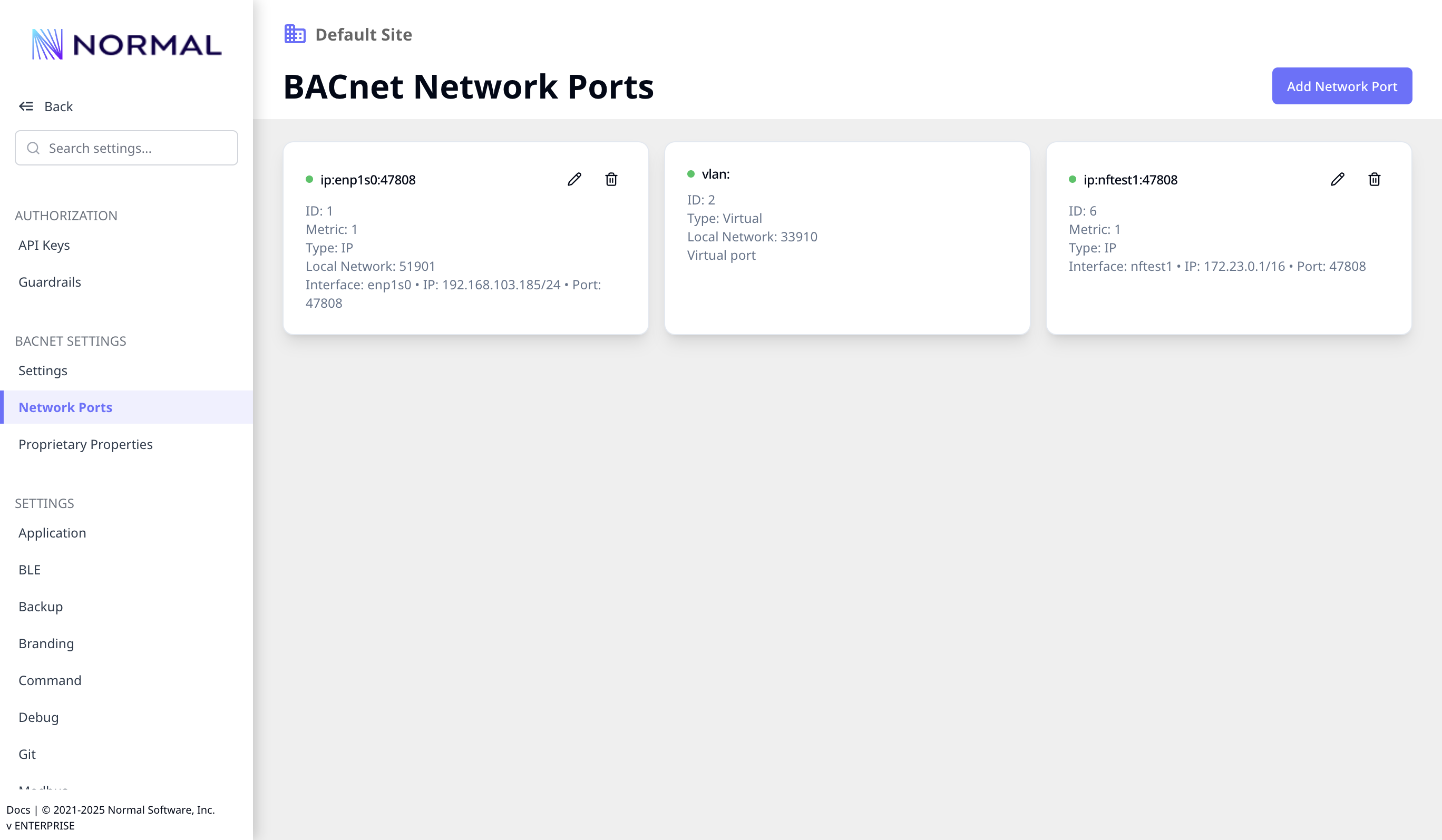This screenshot has height=840, width=1442.
Task: Click the Back arrow icon
Action: click(x=26, y=106)
